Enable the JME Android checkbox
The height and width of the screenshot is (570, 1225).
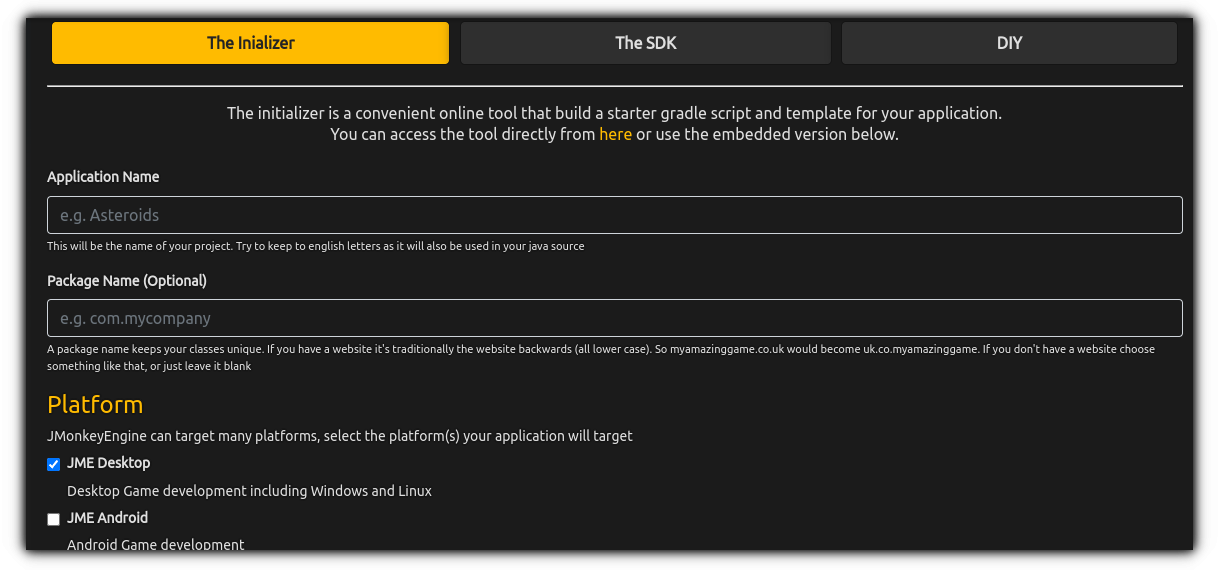click(54, 519)
